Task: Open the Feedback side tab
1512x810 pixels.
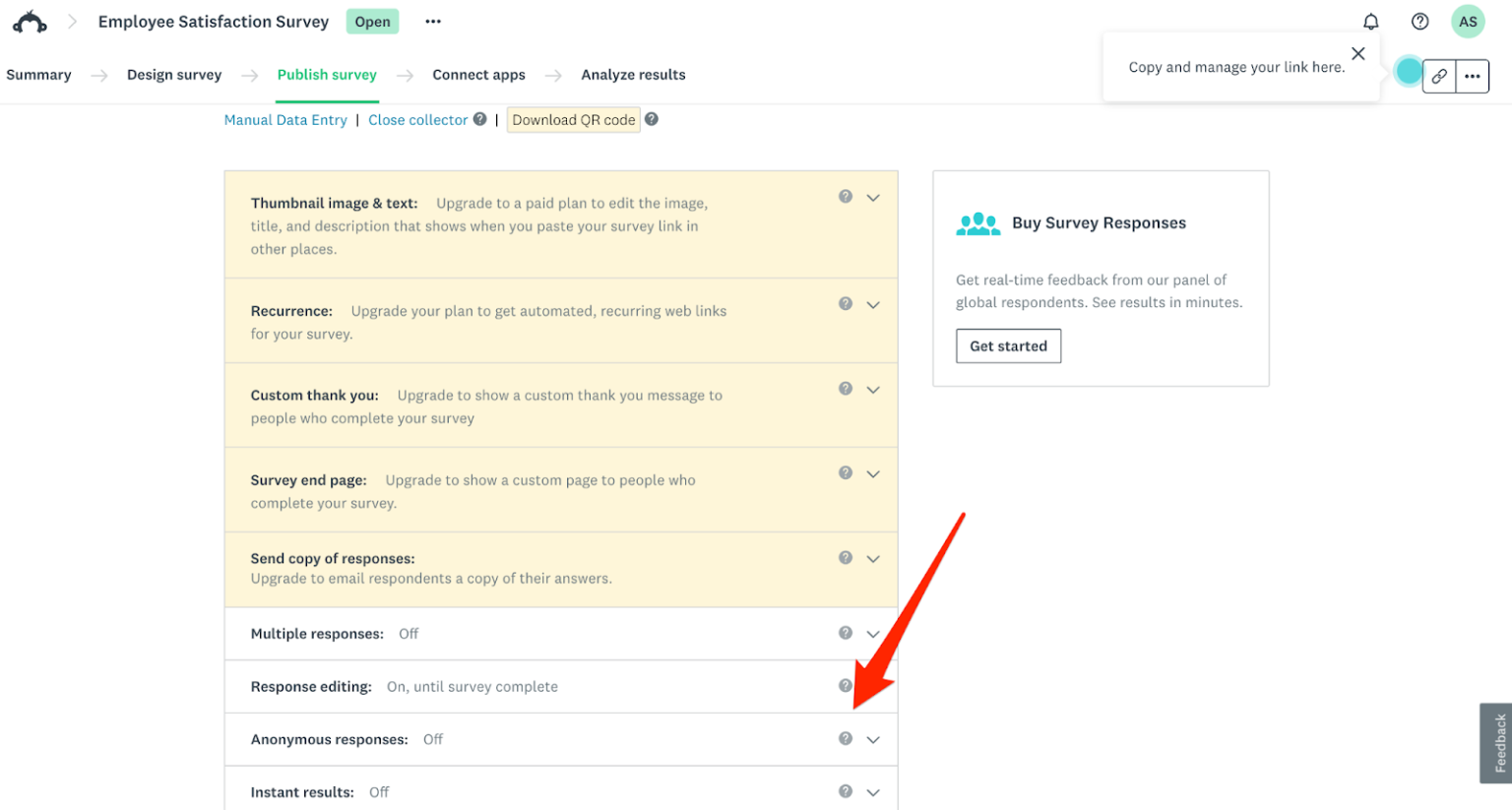Action: click(x=1498, y=743)
